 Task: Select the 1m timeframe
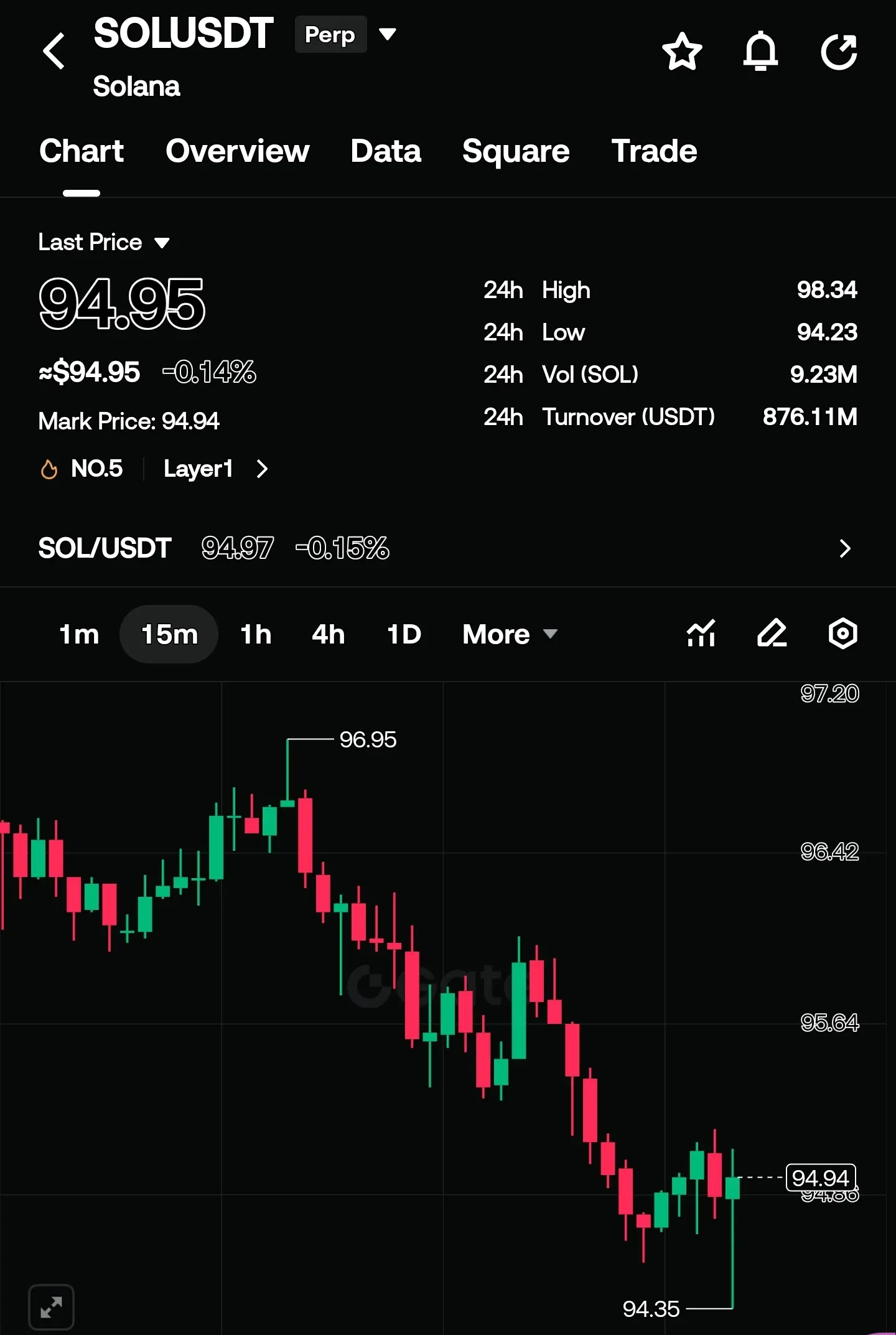tap(79, 634)
